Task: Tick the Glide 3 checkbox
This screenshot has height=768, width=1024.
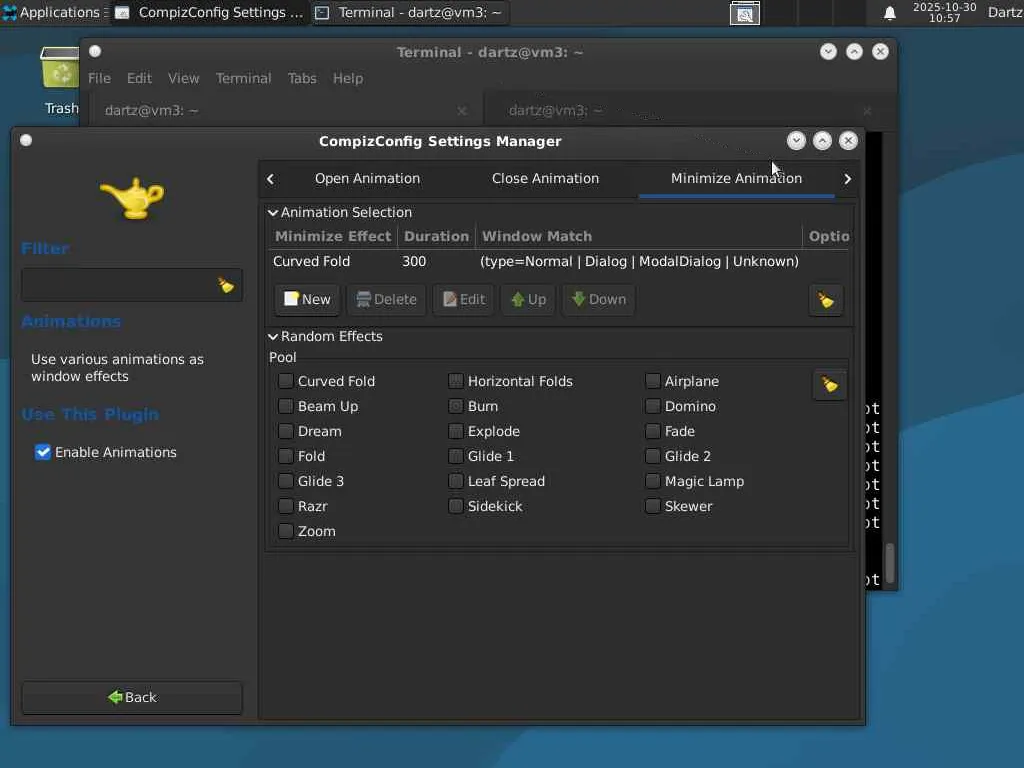Action: (285, 481)
